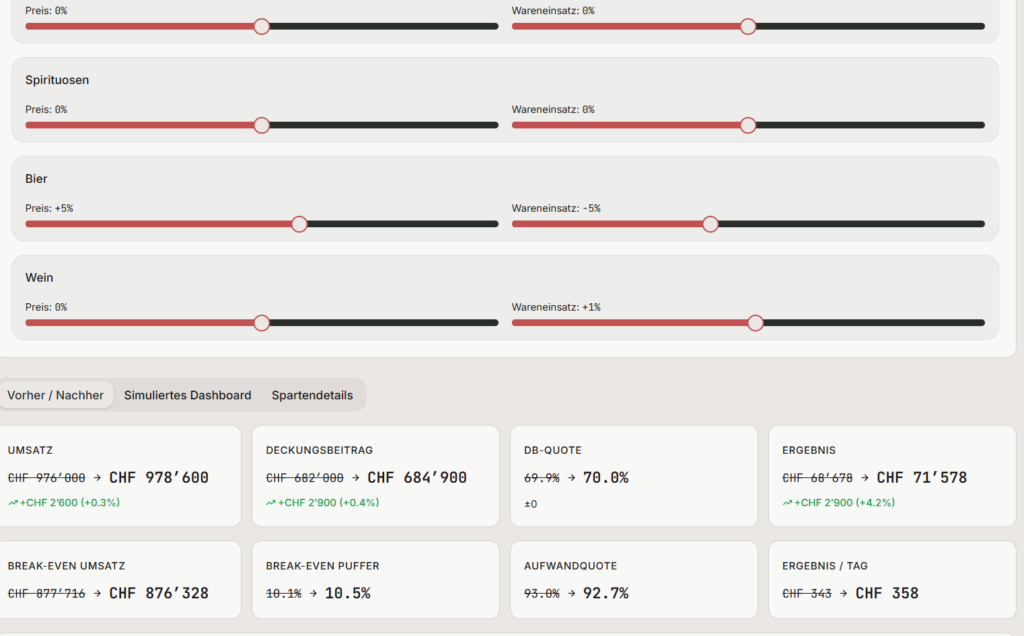Select the Ergebnis CHF 71'578 card
Image resolution: width=1024 pixels, height=636 pixels.
pyautogui.click(x=891, y=476)
